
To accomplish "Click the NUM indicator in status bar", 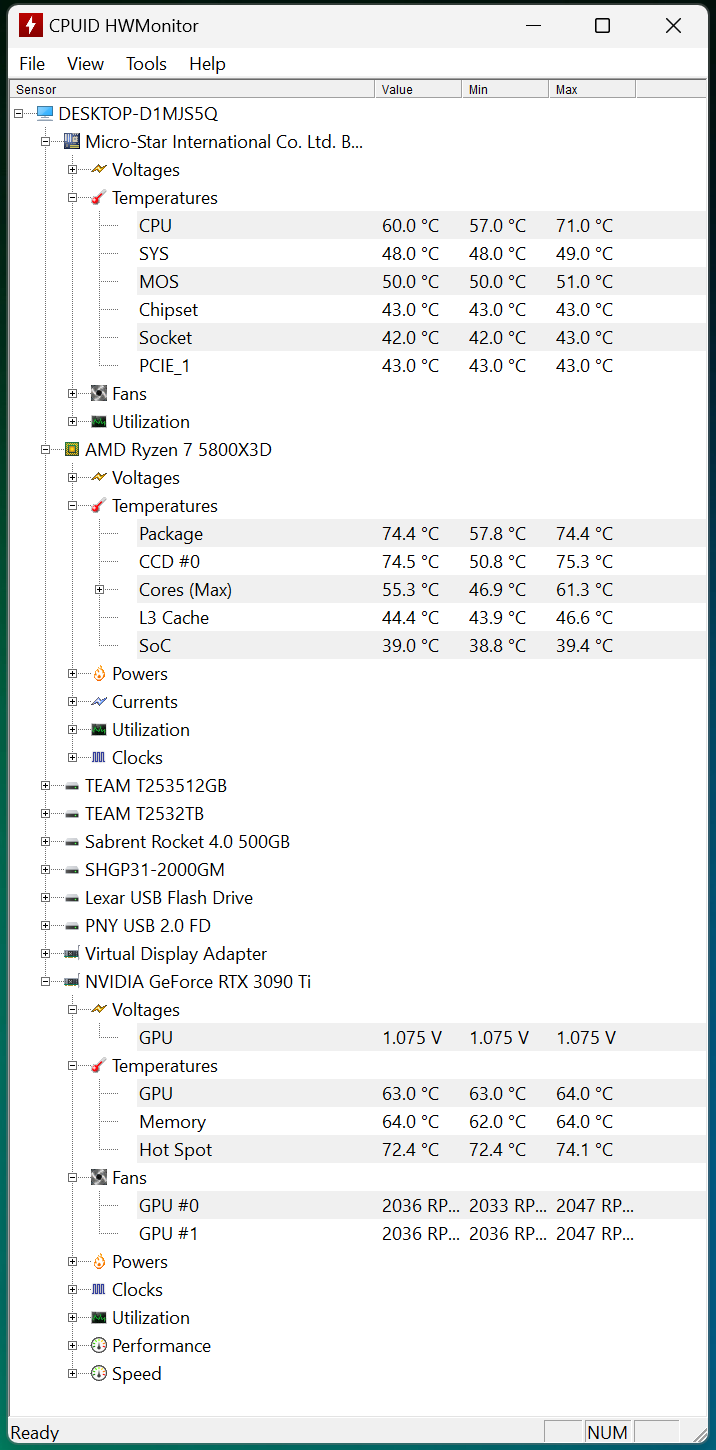I will point(608,1433).
